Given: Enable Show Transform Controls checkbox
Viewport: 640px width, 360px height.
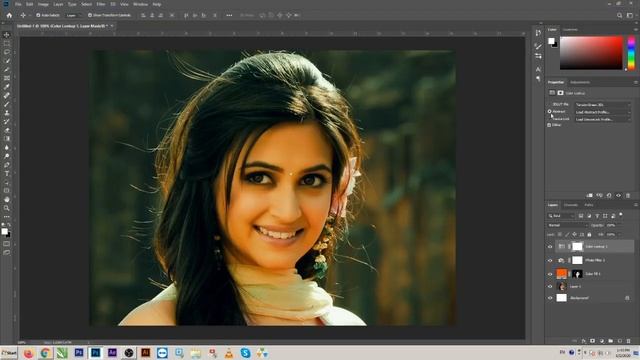Looking at the screenshot, I should tap(90, 15).
